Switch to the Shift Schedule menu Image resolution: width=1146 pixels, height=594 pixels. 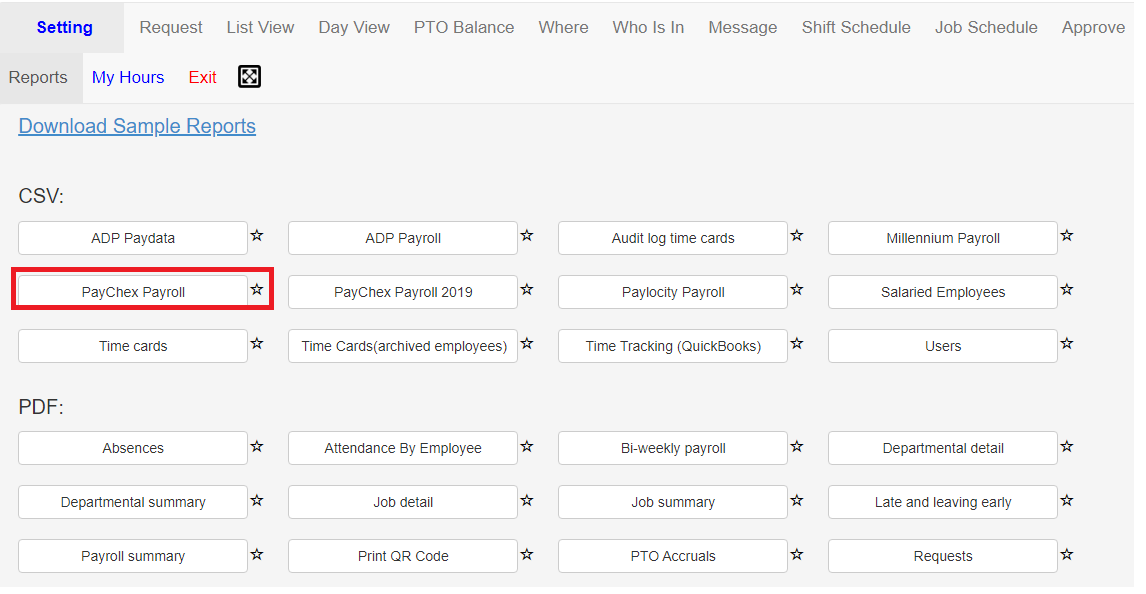856,27
